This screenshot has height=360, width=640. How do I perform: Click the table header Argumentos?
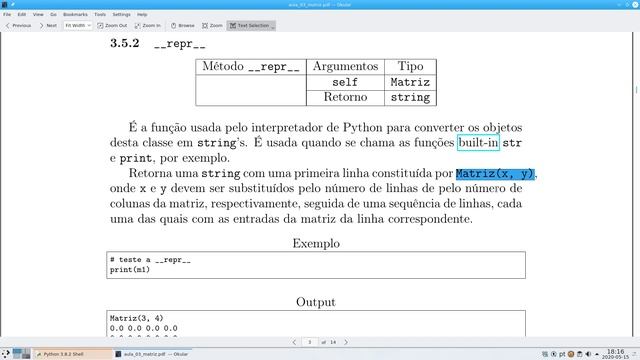click(345, 67)
